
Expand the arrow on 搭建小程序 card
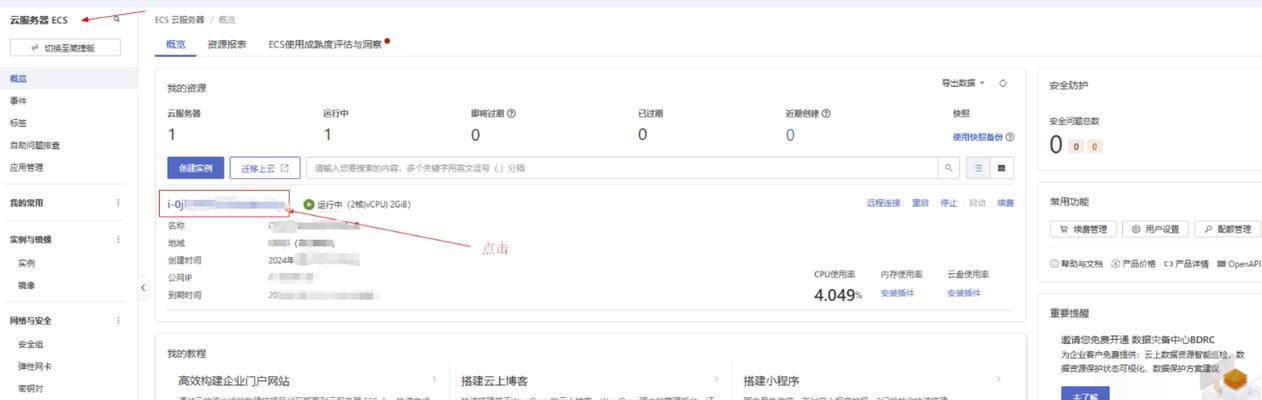click(x=999, y=380)
